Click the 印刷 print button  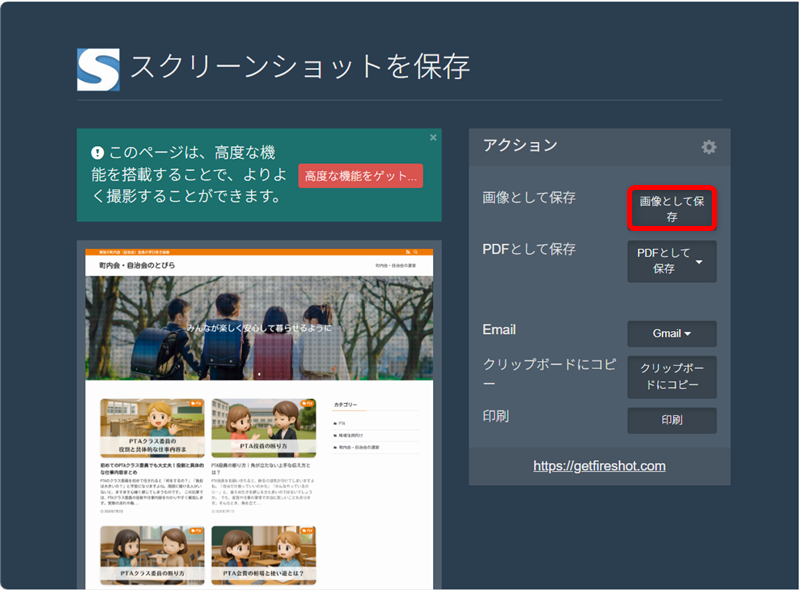click(672, 420)
